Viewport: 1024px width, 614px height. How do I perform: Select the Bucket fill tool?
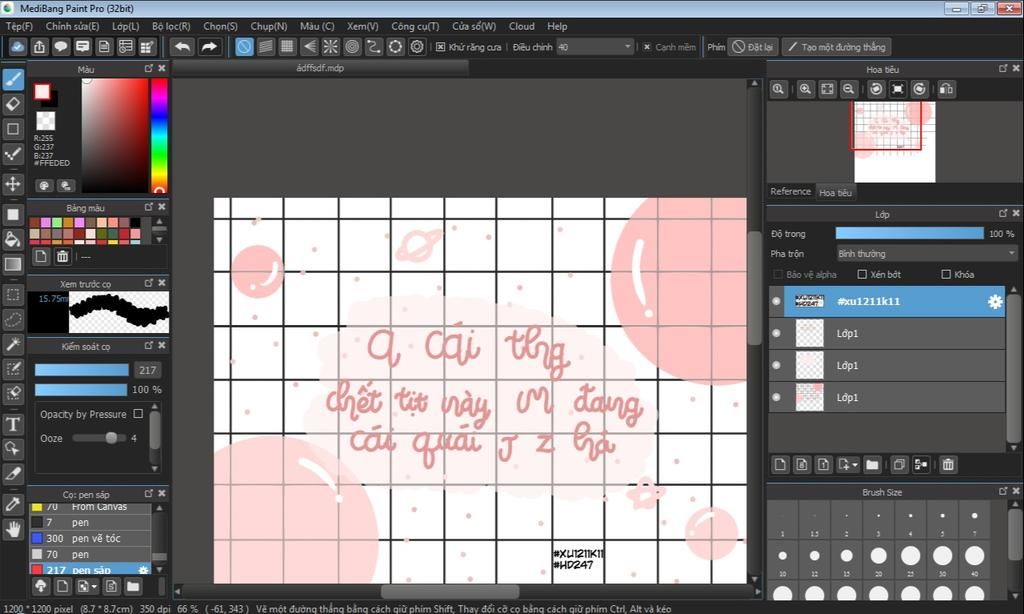13,239
